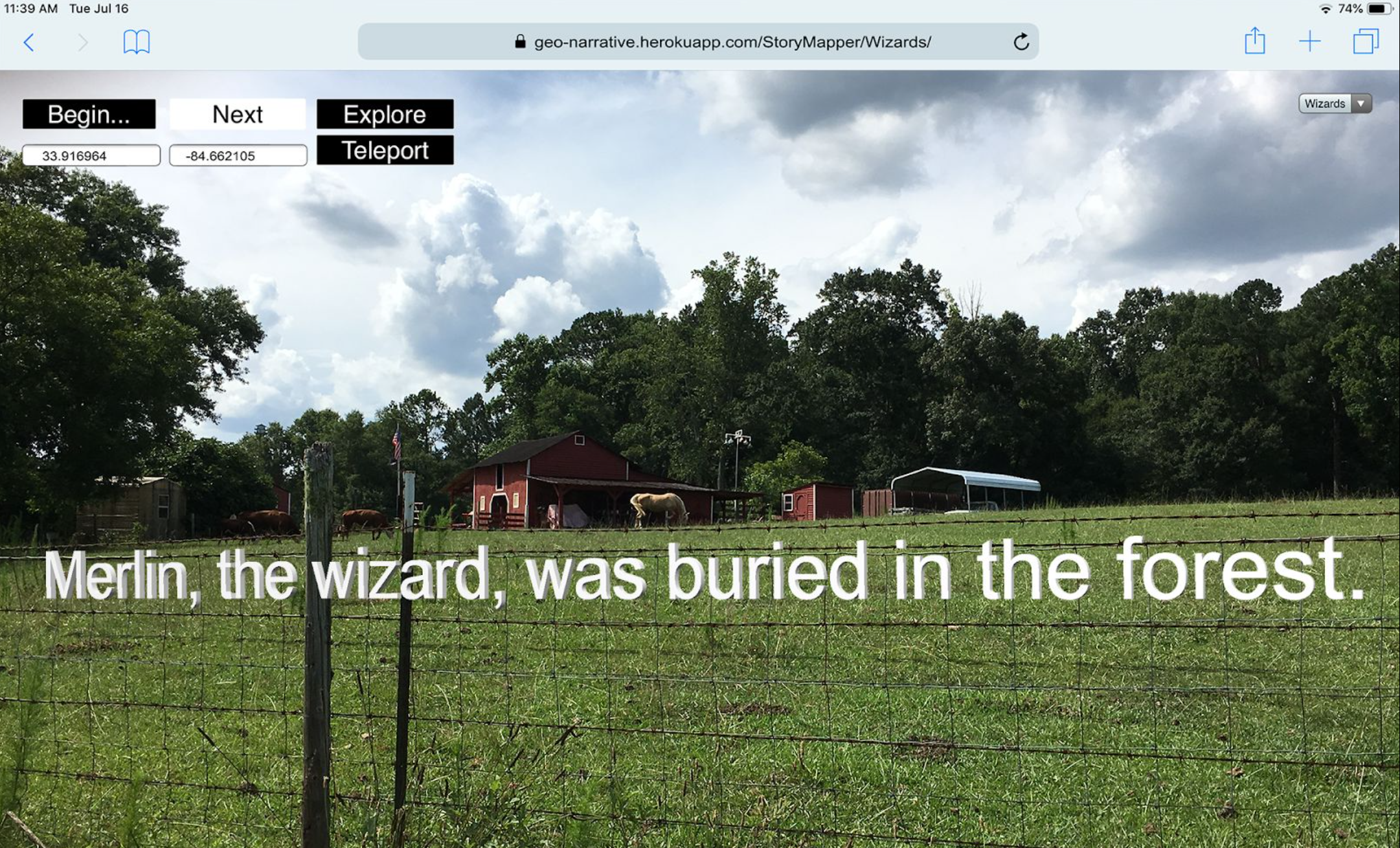Click the URL address bar
This screenshot has height=848, width=1400.
[700, 42]
